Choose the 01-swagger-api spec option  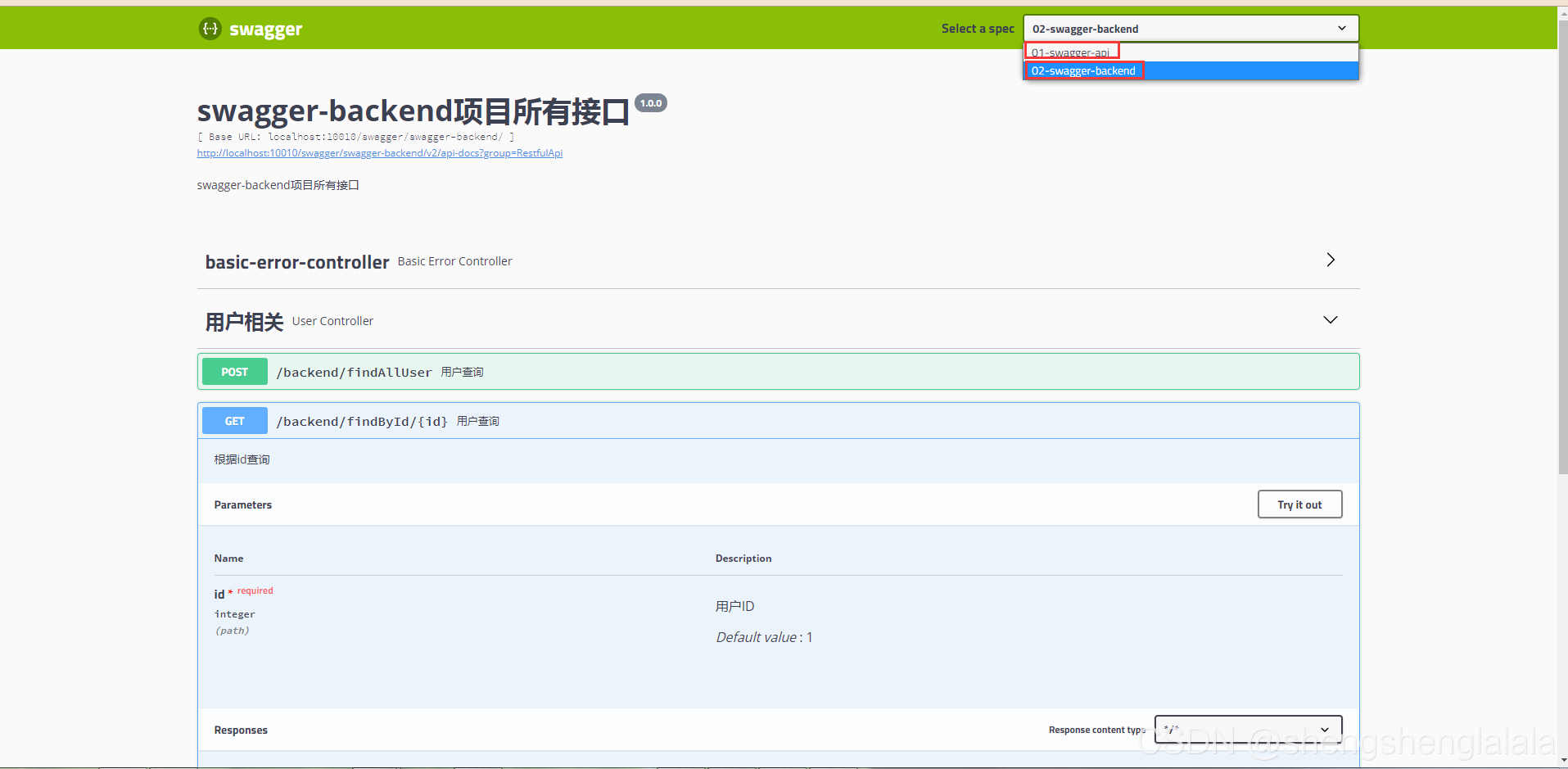tap(1191, 52)
